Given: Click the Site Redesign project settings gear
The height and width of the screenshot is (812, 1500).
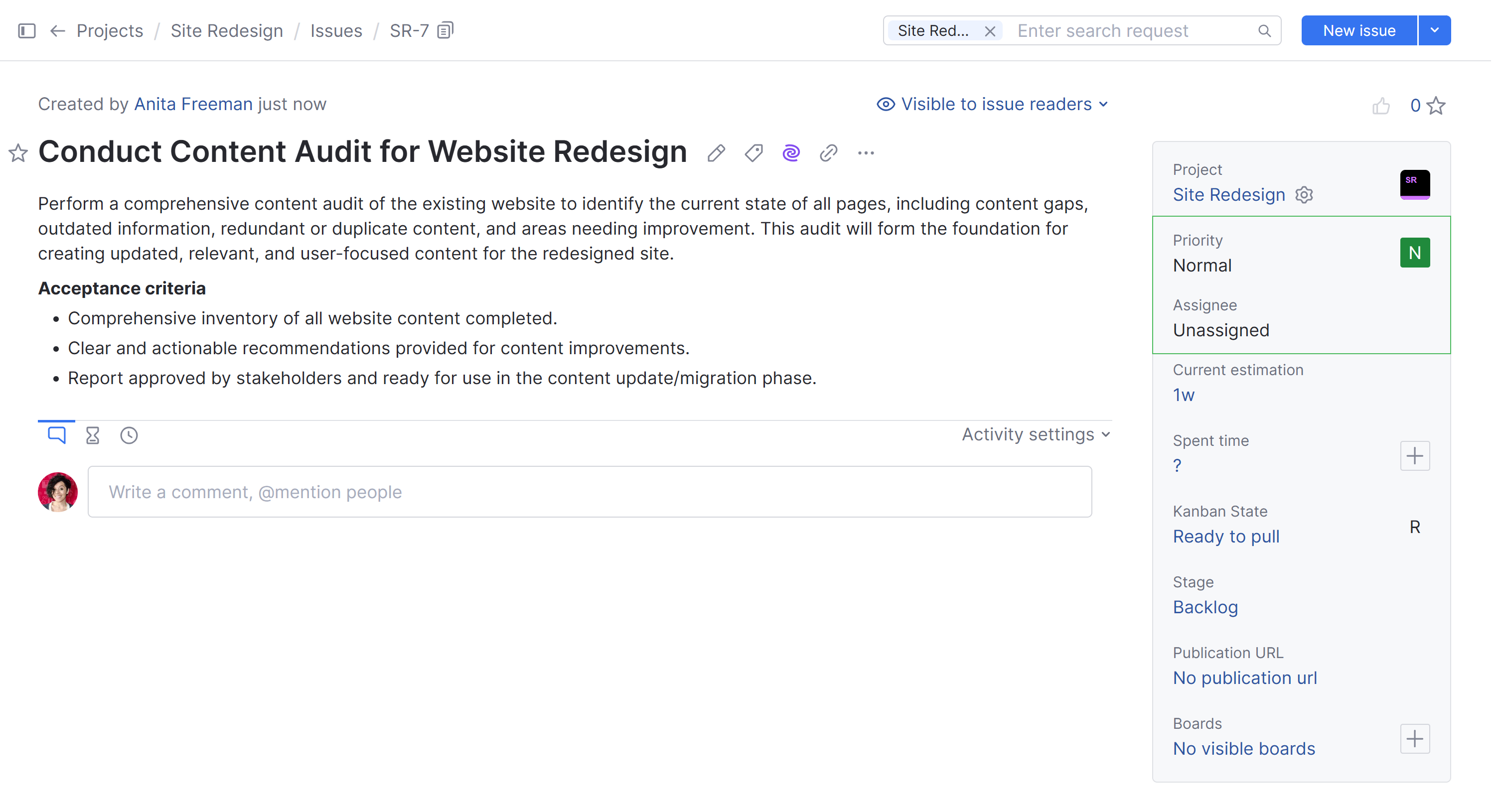Looking at the screenshot, I should pos(1304,194).
